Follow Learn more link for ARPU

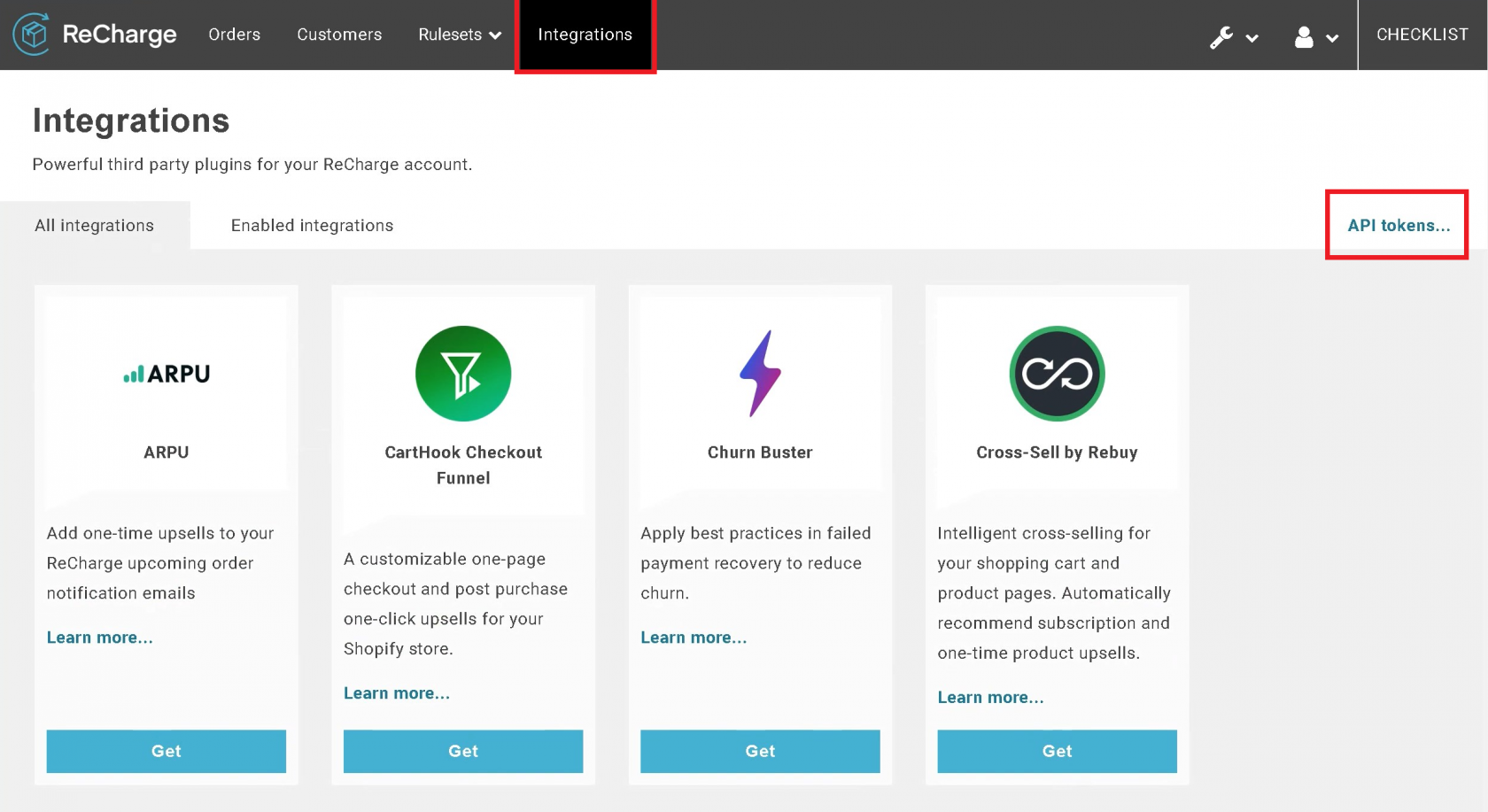click(x=100, y=638)
